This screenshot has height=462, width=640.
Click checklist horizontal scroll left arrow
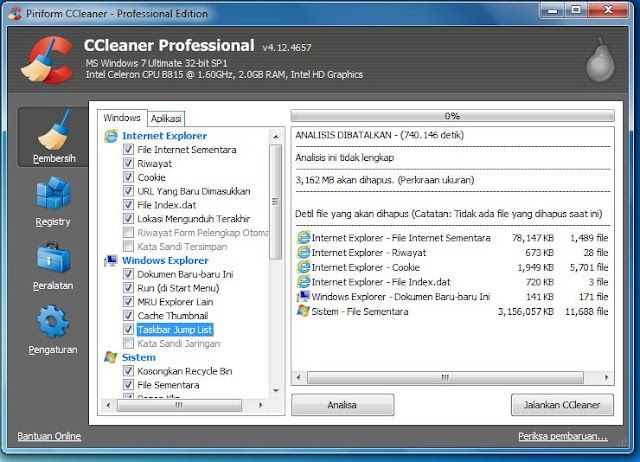coord(108,405)
